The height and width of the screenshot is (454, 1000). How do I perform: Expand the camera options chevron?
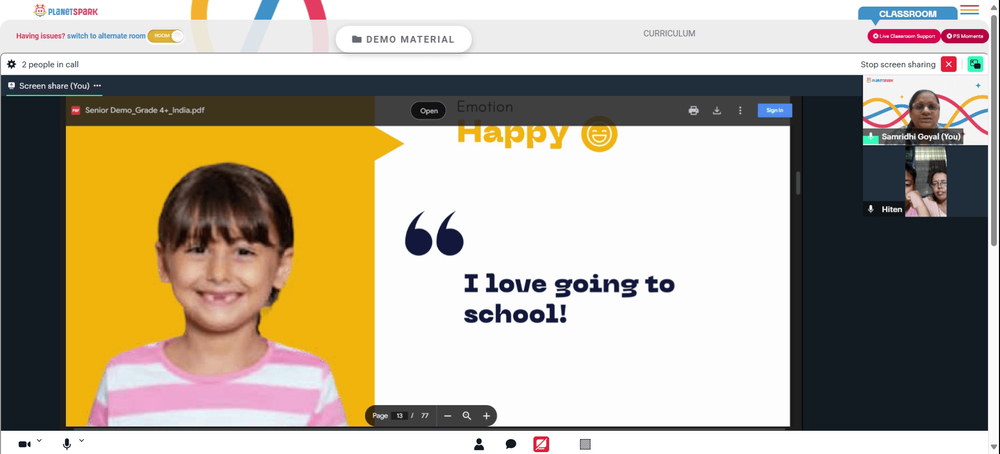tap(39, 441)
